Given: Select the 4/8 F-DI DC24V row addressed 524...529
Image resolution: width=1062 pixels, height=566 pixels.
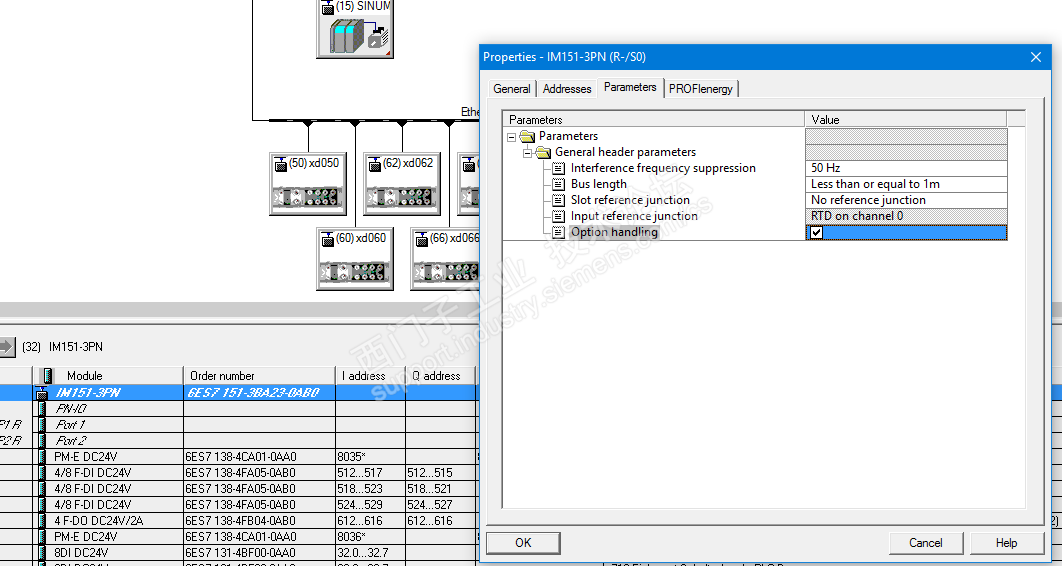Looking at the screenshot, I should click(239, 504).
